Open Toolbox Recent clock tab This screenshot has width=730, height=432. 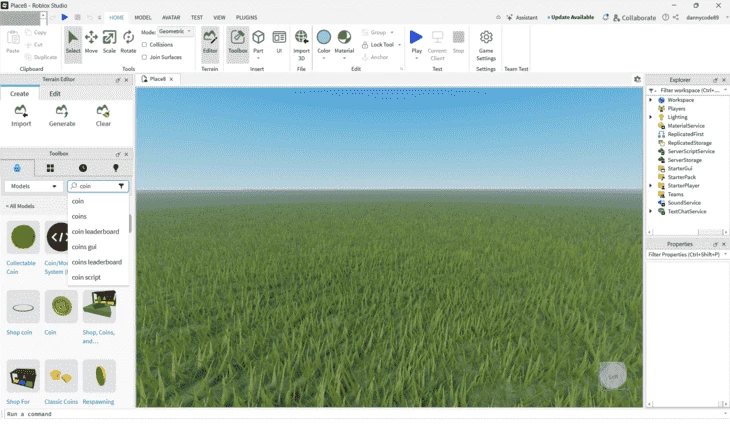pyautogui.click(x=83, y=168)
